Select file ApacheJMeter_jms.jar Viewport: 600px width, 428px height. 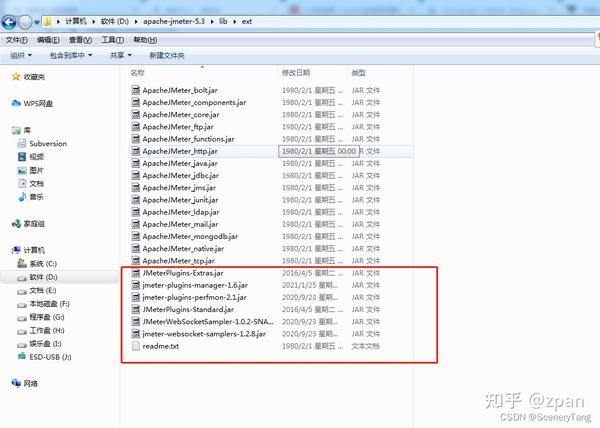pos(179,187)
